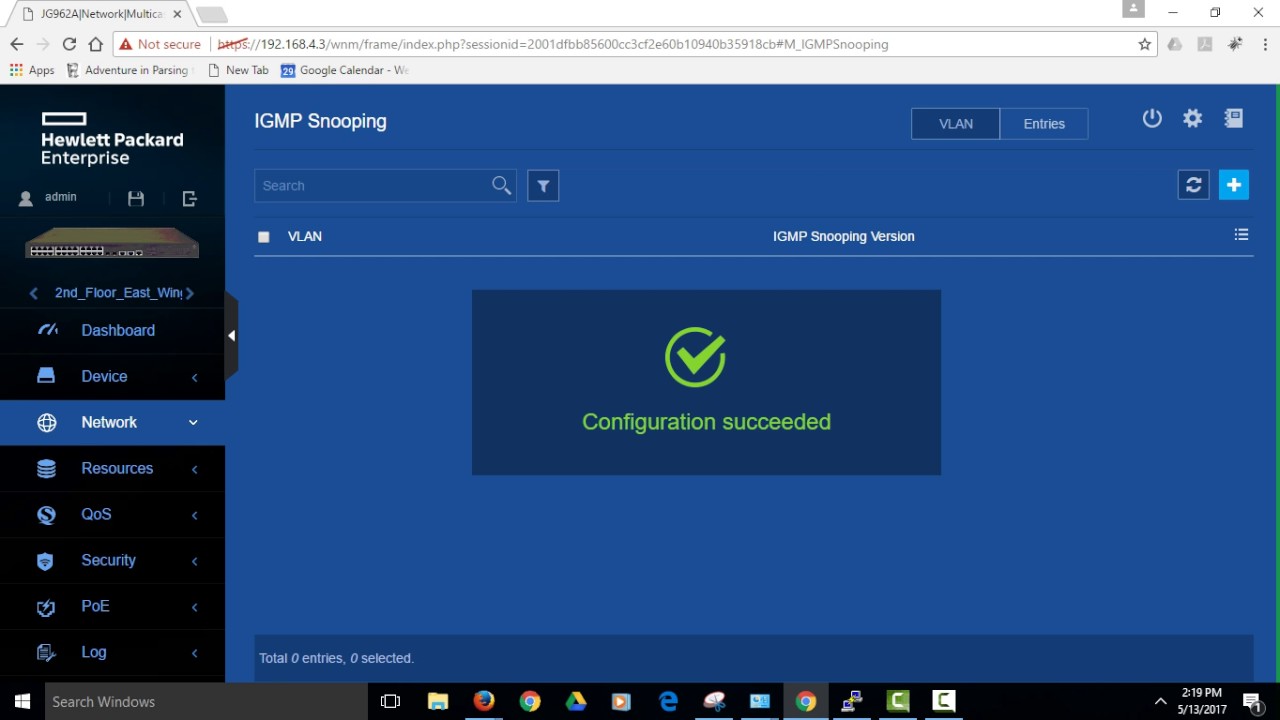Click the admin user label

[x=61, y=197]
